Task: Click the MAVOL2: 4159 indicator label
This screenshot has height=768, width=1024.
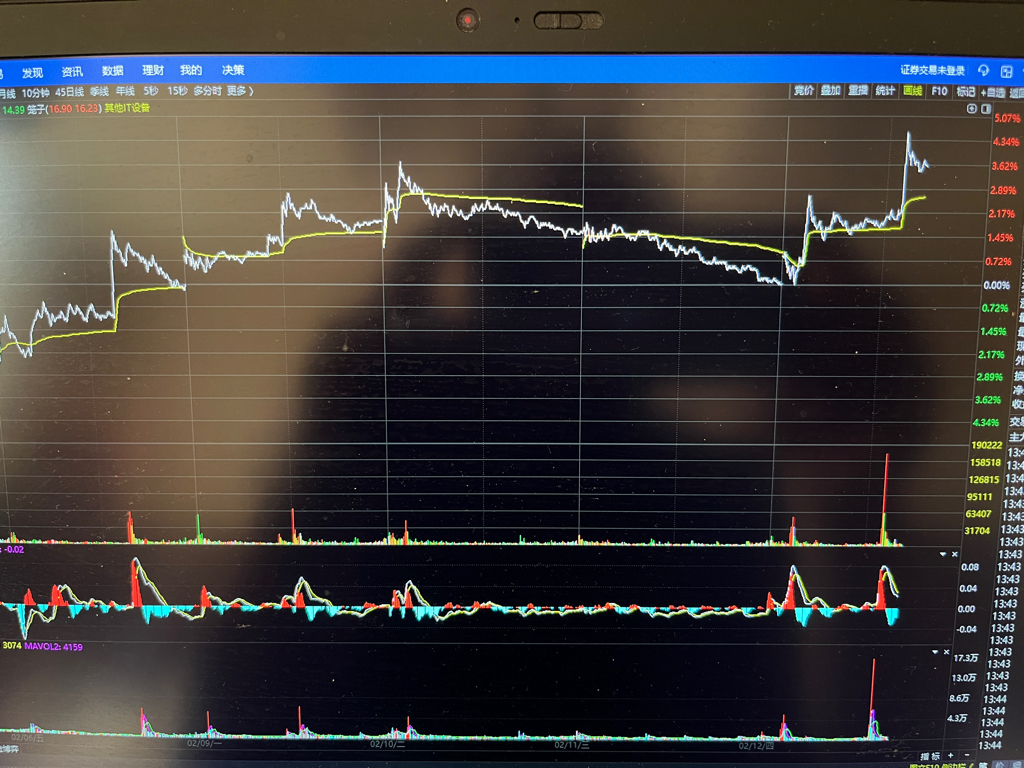Action: 54,647
